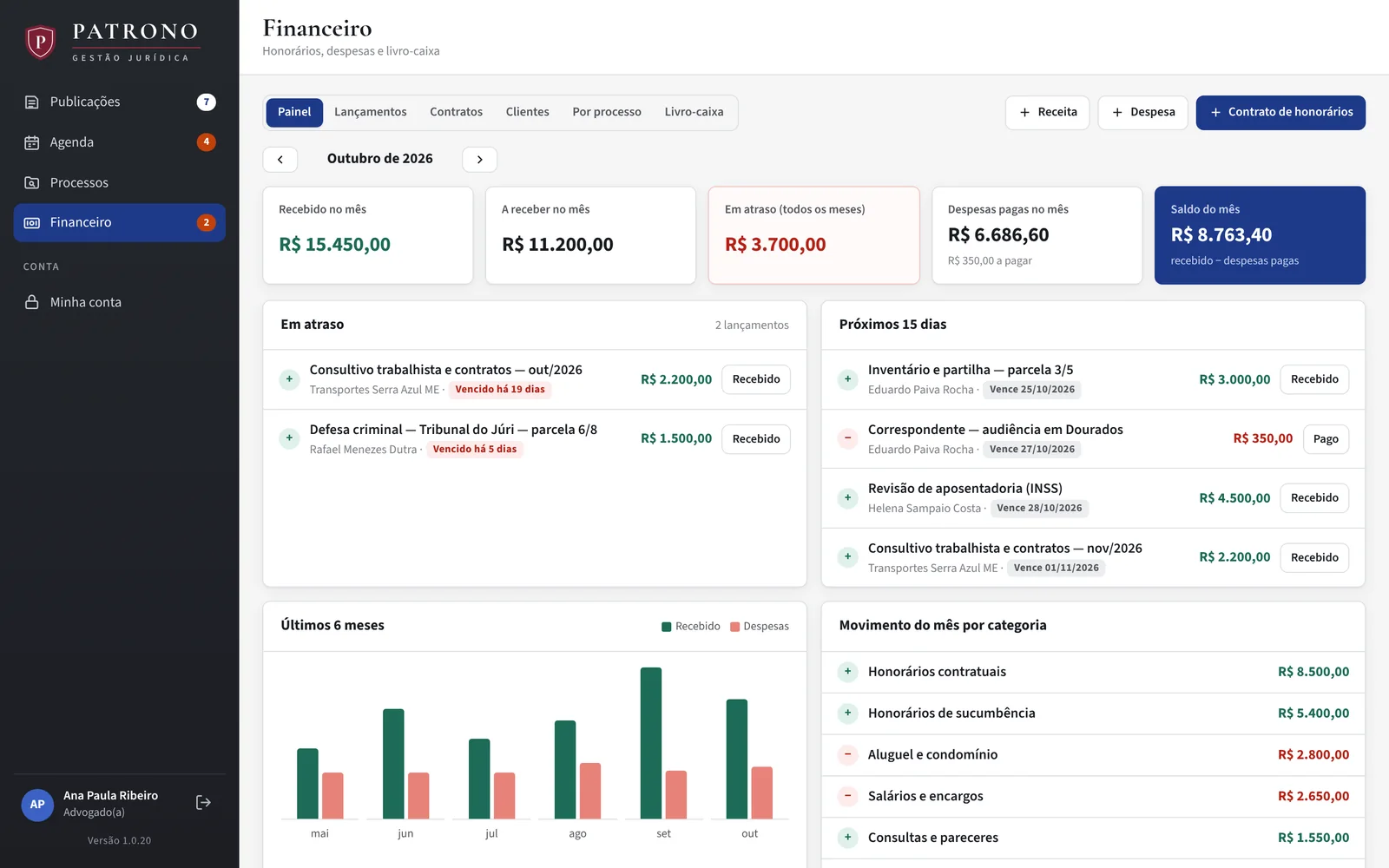Create a Contrato de honorários
The image size is (1389, 868).
(x=1280, y=113)
